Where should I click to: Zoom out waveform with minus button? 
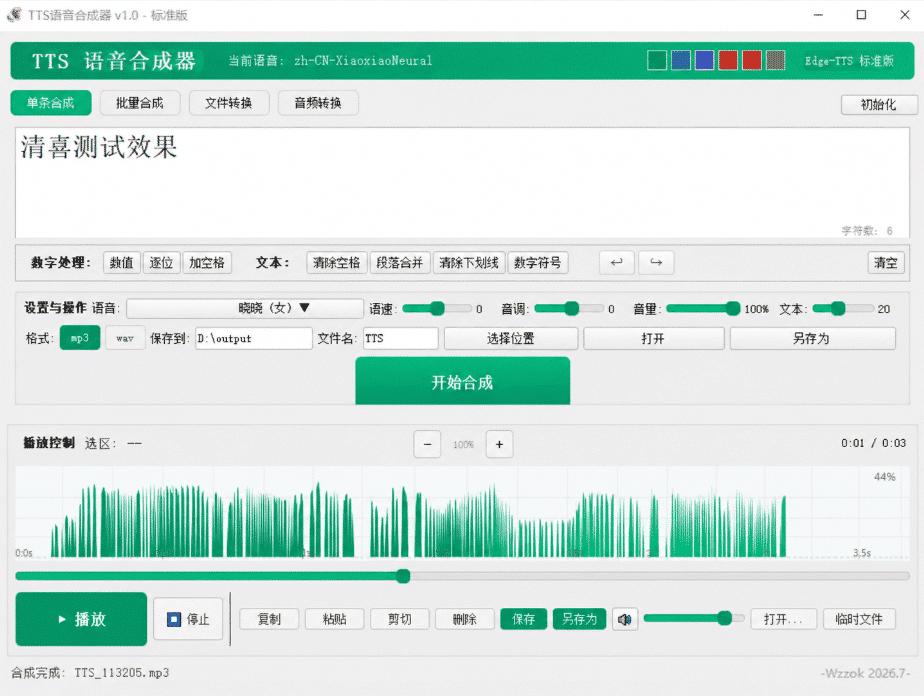pos(427,444)
